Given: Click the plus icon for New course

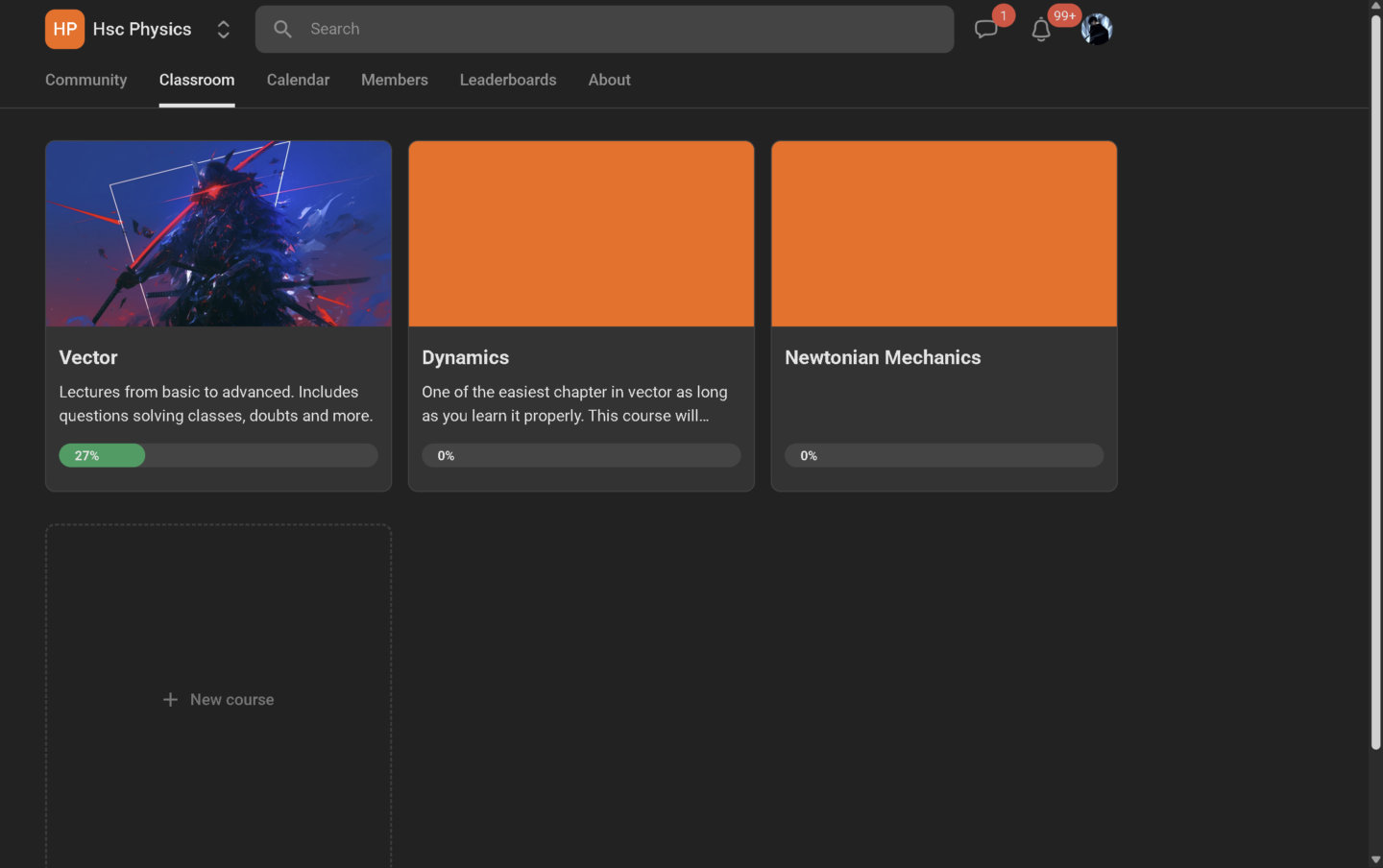Looking at the screenshot, I should tap(170, 700).
